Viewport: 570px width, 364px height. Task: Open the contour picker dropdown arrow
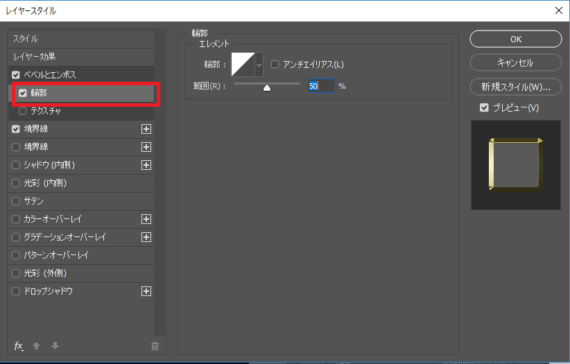[259, 65]
